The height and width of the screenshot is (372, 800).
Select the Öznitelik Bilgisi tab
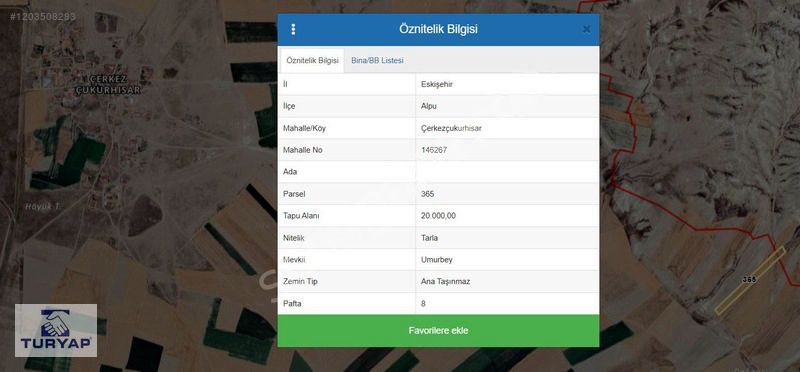click(312, 60)
